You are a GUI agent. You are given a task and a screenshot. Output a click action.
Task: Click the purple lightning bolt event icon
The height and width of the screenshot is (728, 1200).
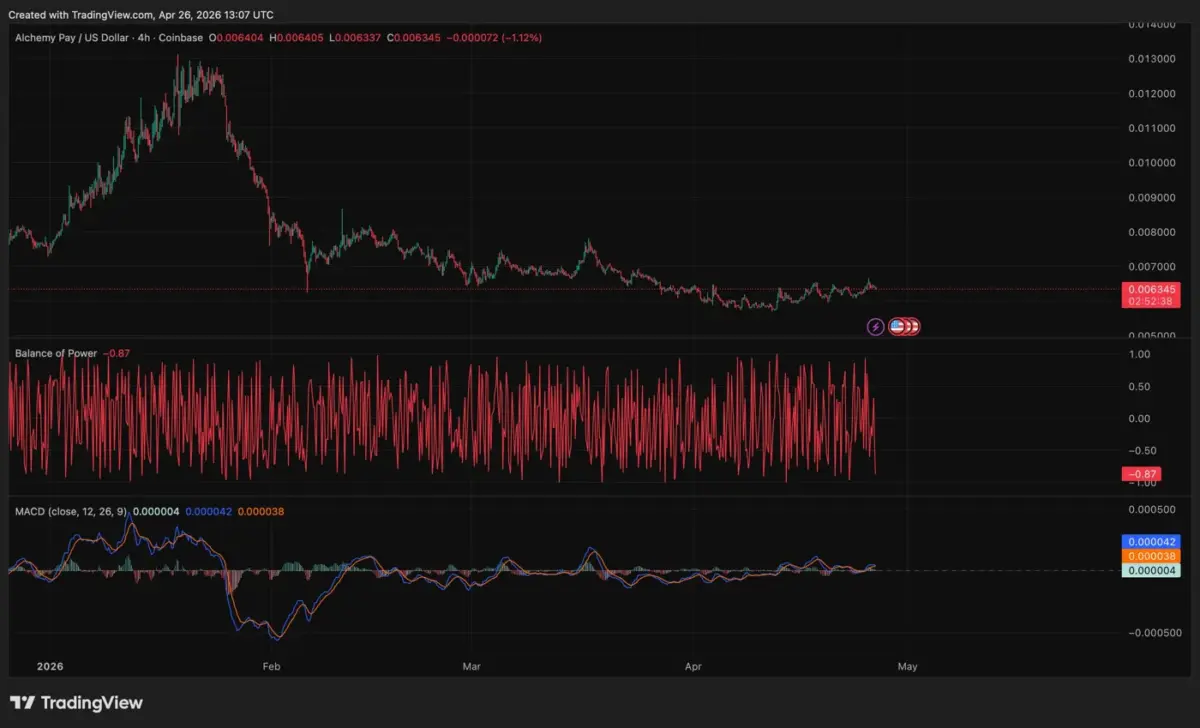pyautogui.click(x=875, y=326)
